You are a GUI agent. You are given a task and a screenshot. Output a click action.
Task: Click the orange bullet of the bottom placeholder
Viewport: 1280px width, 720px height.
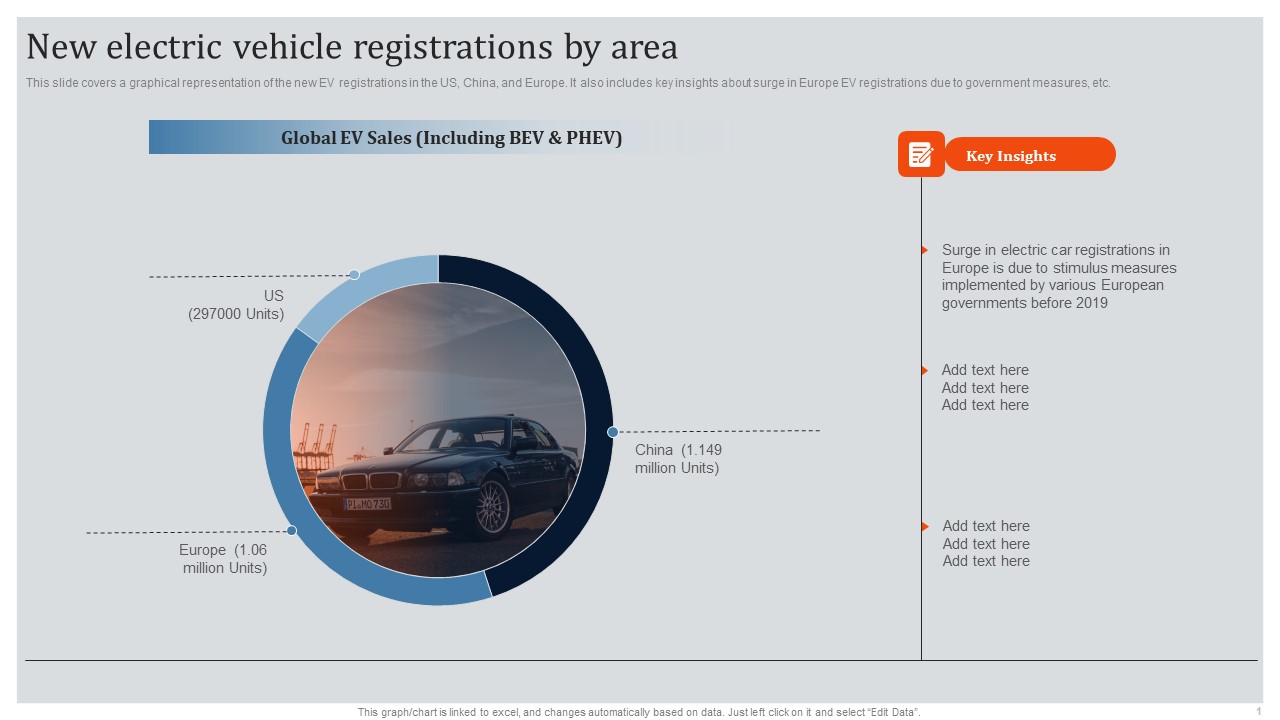(925, 526)
